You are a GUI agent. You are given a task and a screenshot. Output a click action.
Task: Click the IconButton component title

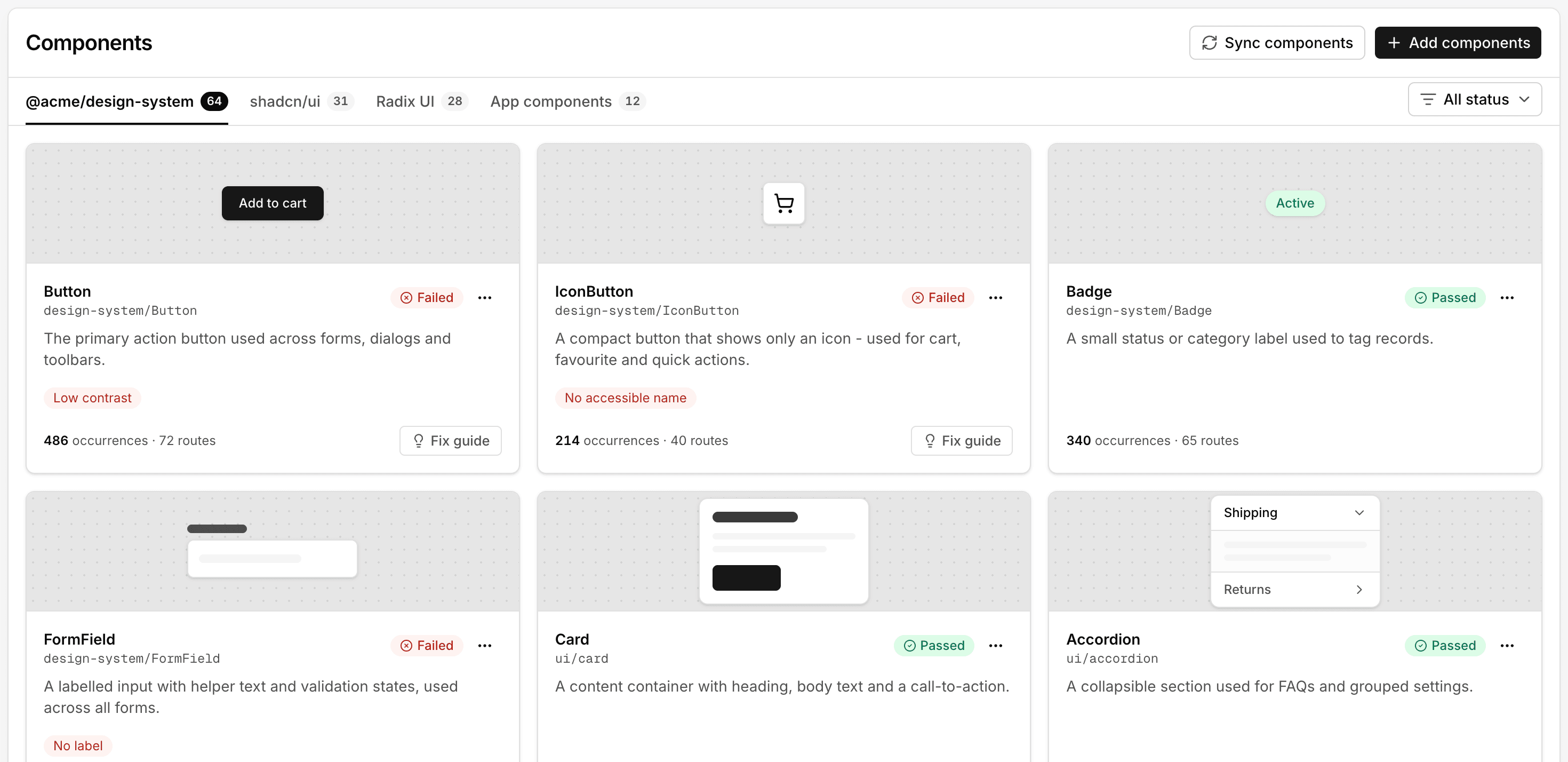pyautogui.click(x=594, y=291)
